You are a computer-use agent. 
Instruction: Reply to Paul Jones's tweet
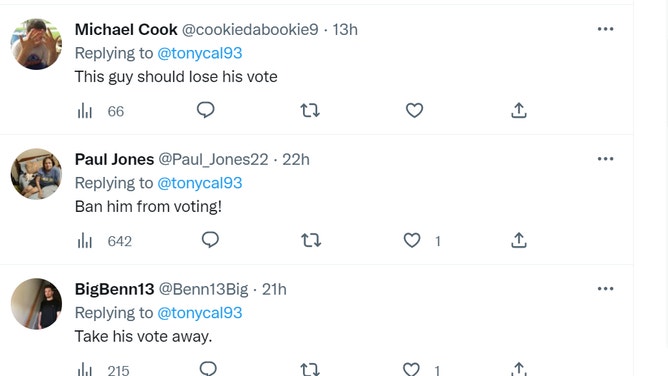[210, 240]
